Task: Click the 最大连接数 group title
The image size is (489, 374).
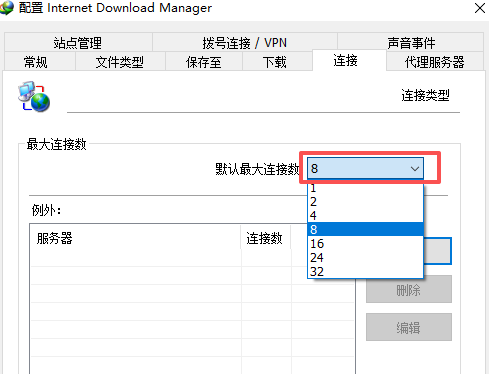Action: (56, 144)
